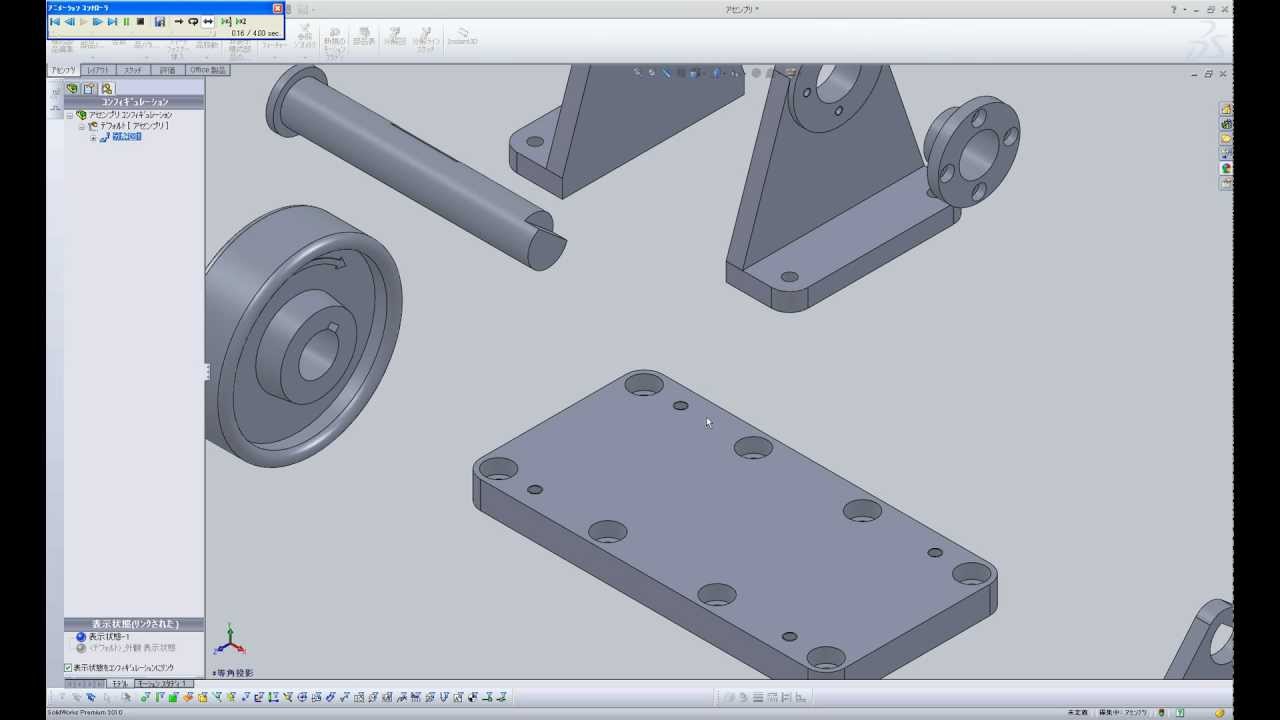Click the fifth task pane icon on right edge
This screenshot has width=1280, height=720.
pyautogui.click(x=1226, y=168)
